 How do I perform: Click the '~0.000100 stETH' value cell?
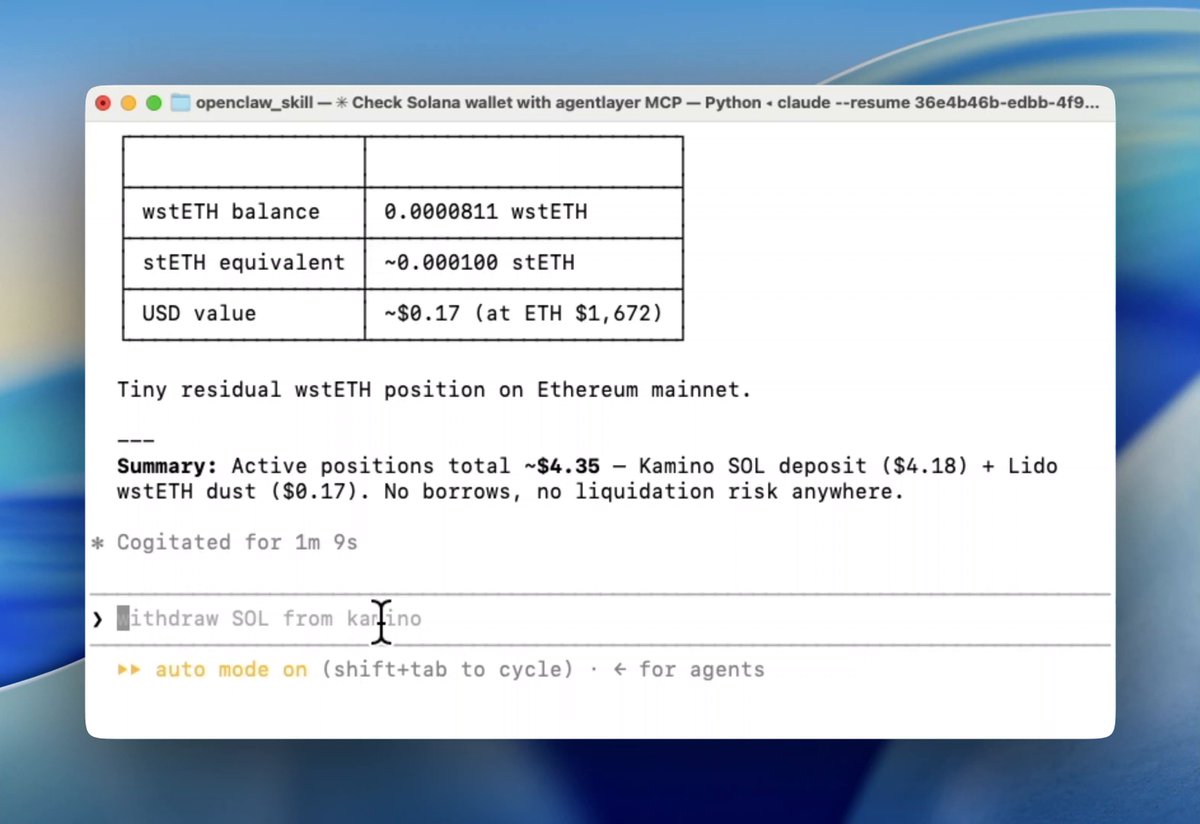[524, 263]
